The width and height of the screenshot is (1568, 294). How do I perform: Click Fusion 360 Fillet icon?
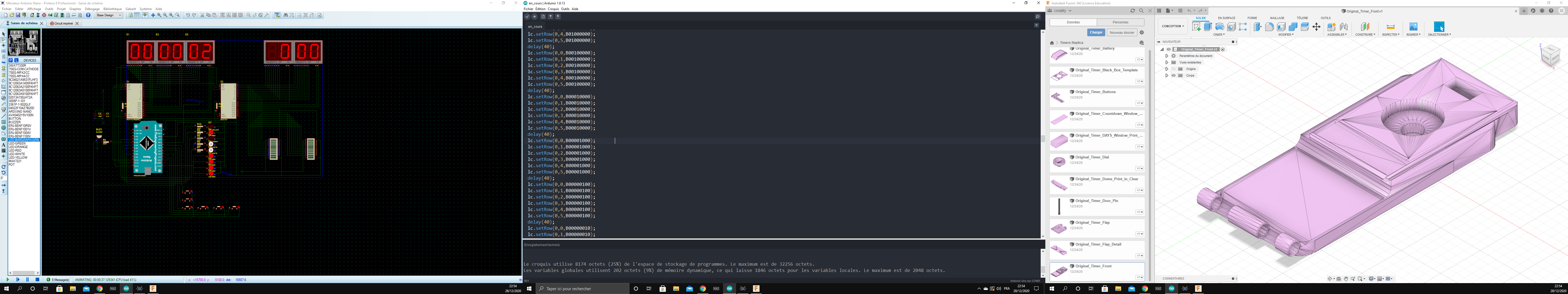coord(1270,27)
